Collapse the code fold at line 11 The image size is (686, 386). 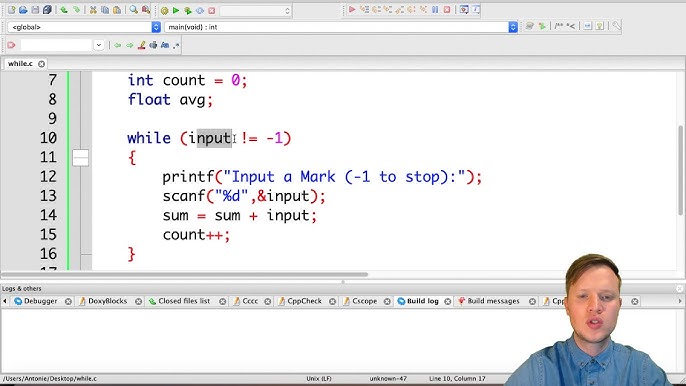pyautogui.click(x=80, y=158)
